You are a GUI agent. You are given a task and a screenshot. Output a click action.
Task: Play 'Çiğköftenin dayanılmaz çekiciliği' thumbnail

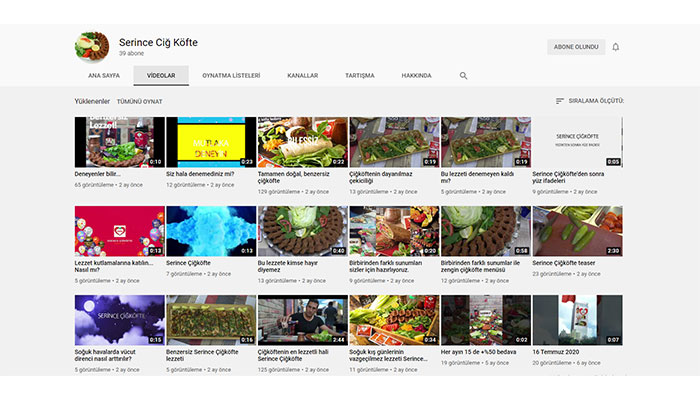point(394,142)
